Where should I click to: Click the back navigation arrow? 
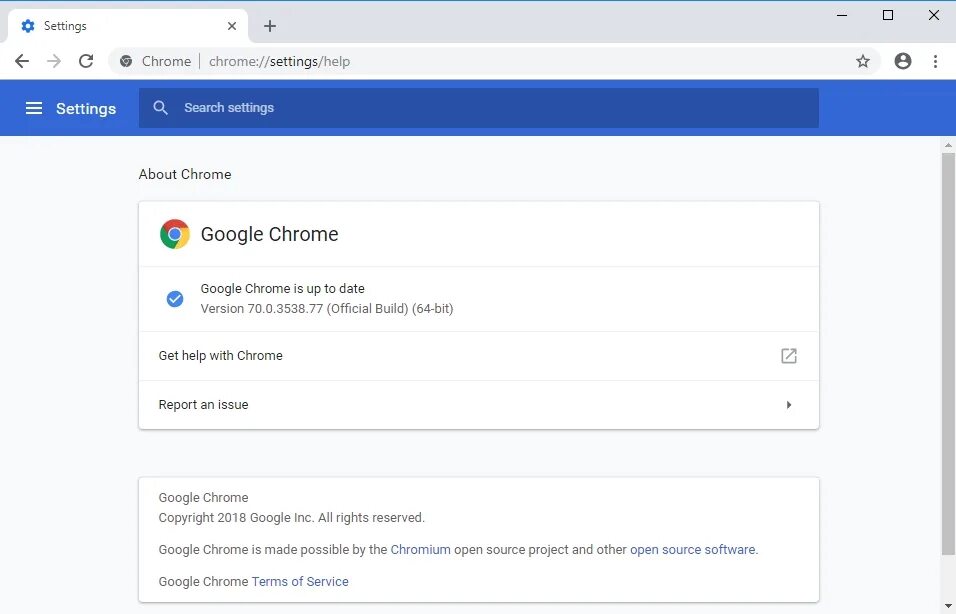(22, 61)
